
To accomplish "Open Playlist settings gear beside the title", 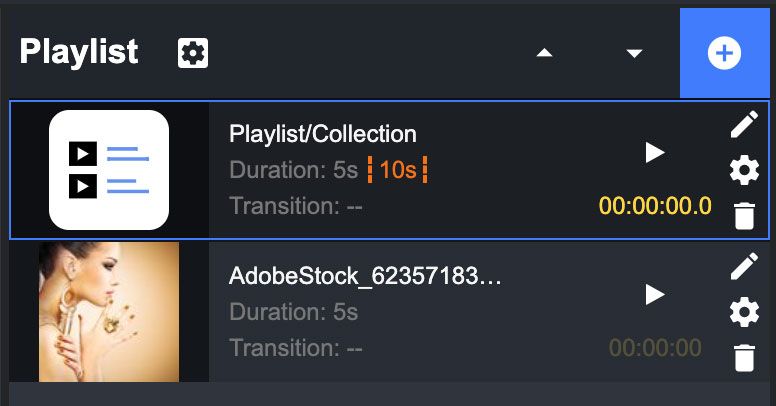I will tap(193, 53).
